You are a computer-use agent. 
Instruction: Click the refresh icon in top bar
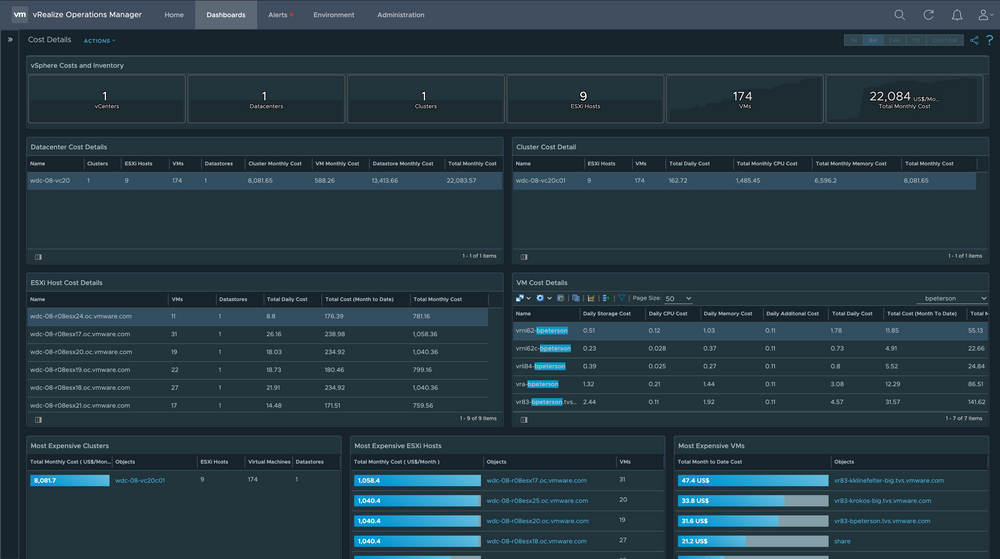click(929, 15)
